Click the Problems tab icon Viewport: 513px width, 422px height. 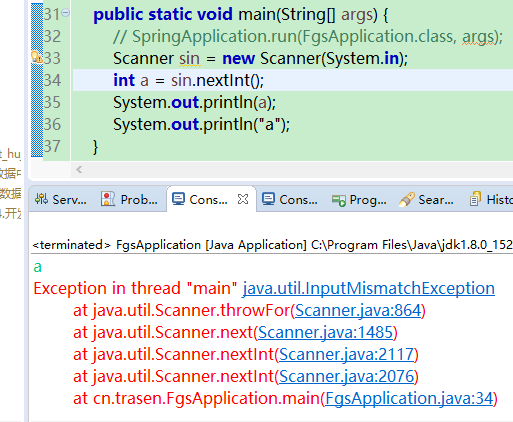click(x=108, y=199)
